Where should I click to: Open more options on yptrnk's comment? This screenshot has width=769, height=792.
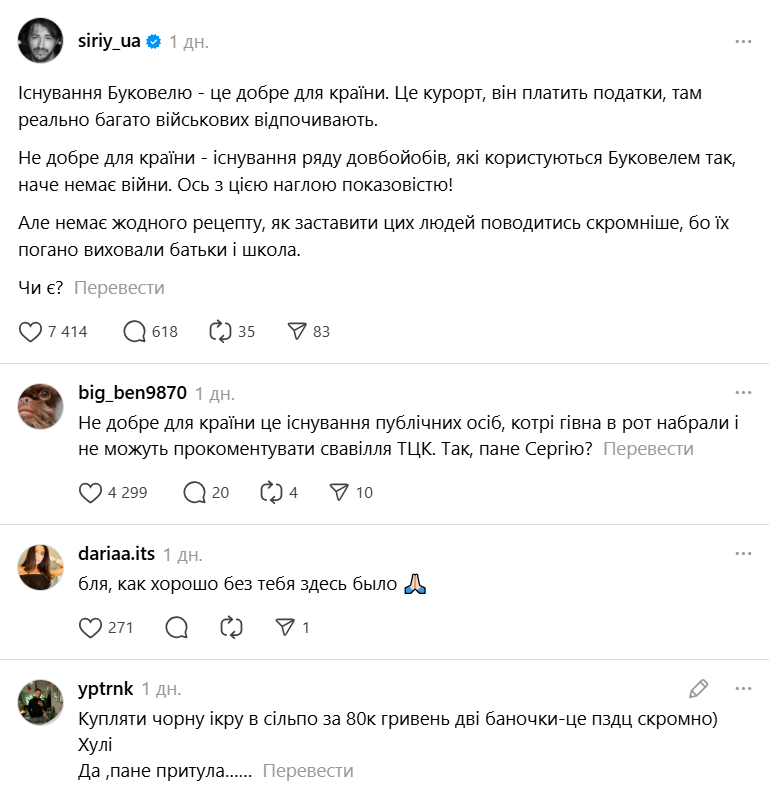(x=743, y=688)
